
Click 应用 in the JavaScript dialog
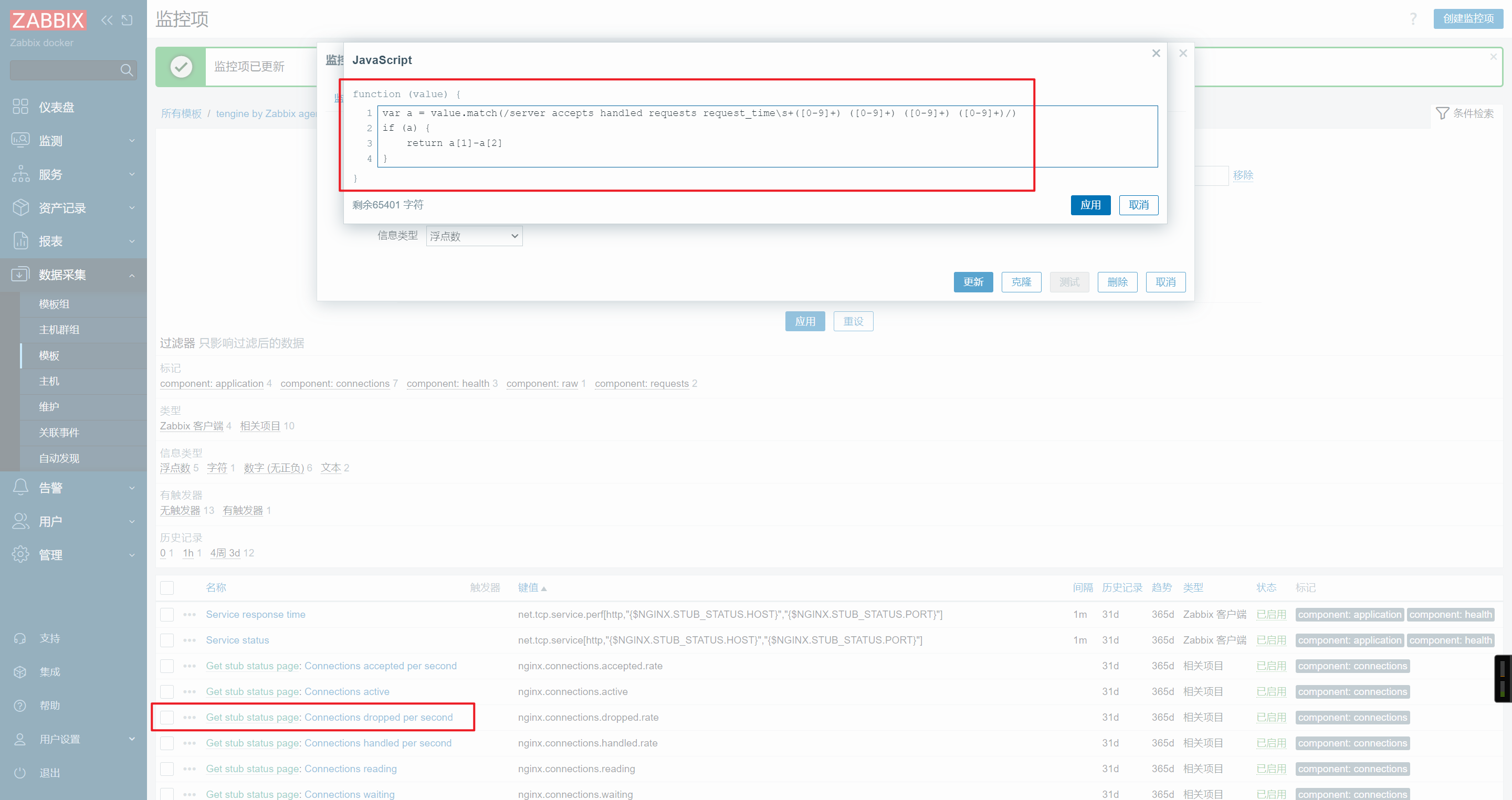pyautogui.click(x=1090, y=205)
